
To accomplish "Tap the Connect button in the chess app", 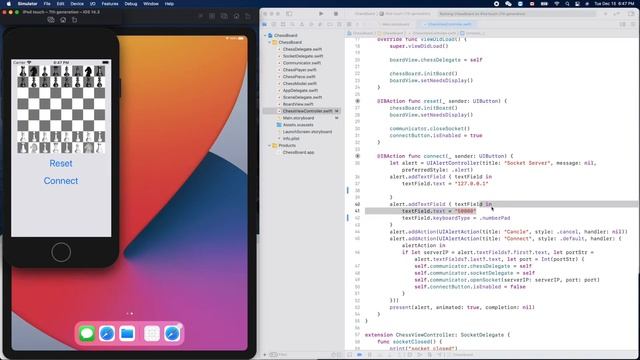I will pyautogui.click(x=61, y=180).
